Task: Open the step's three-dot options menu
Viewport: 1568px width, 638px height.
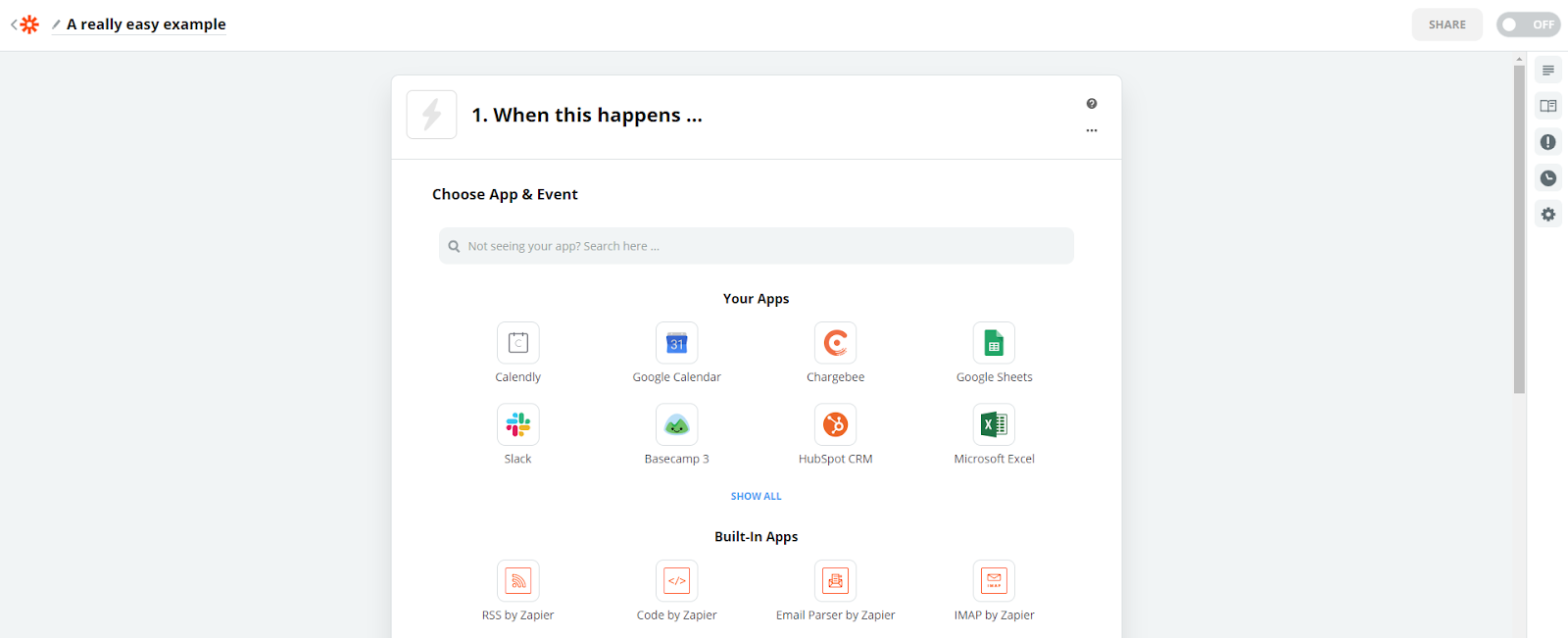Action: click(x=1092, y=130)
